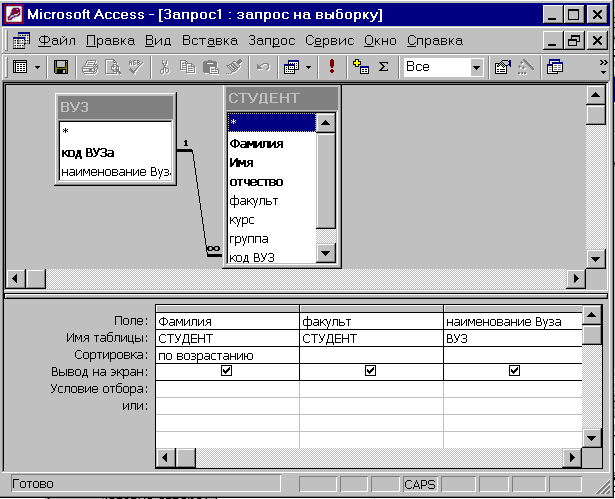Viewport: 615px width, 499px height.
Task: Click the asterisk in ВУЗ table list
Action: [x=116, y=131]
